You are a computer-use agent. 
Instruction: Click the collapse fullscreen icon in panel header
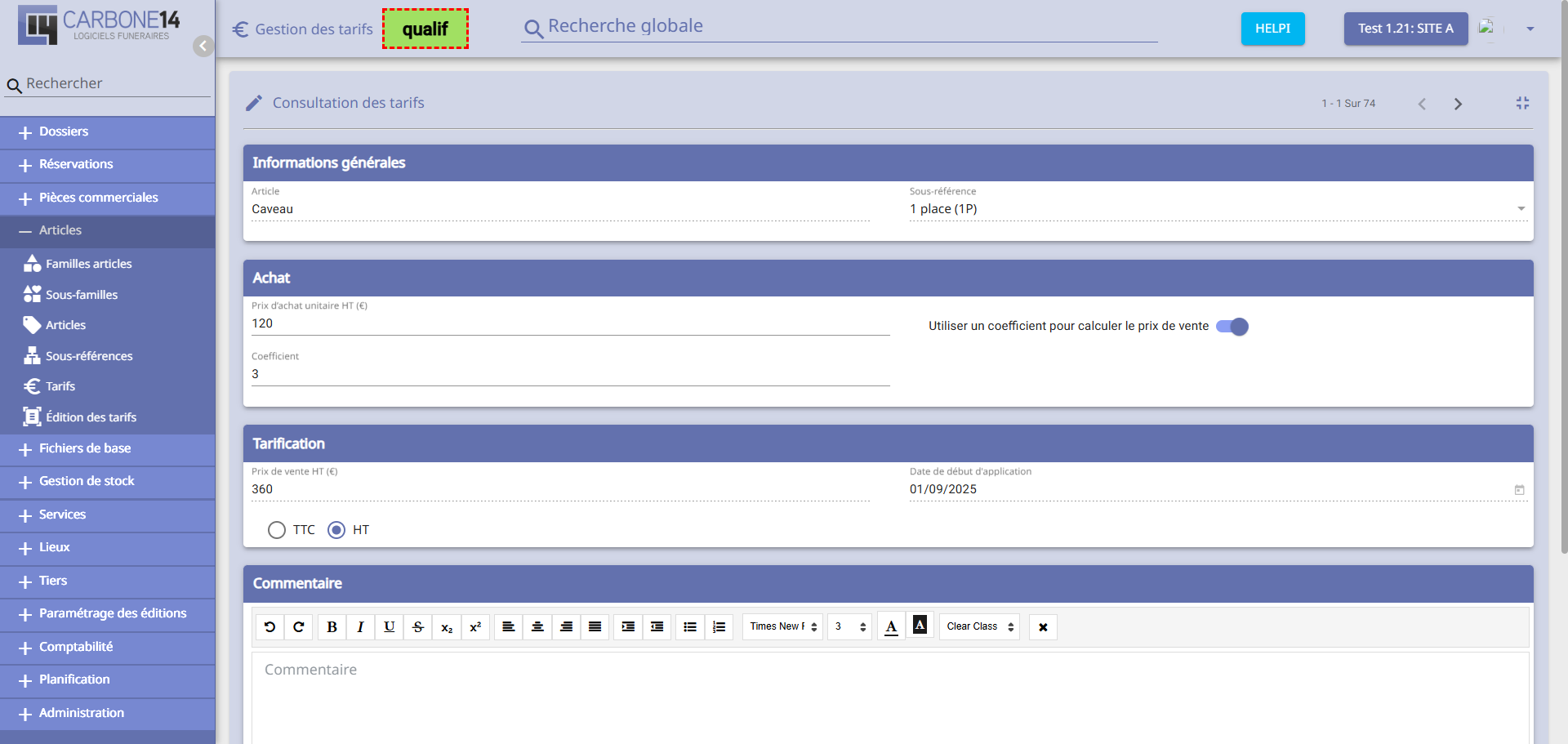pyautogui.click(x=1522, y=103)
